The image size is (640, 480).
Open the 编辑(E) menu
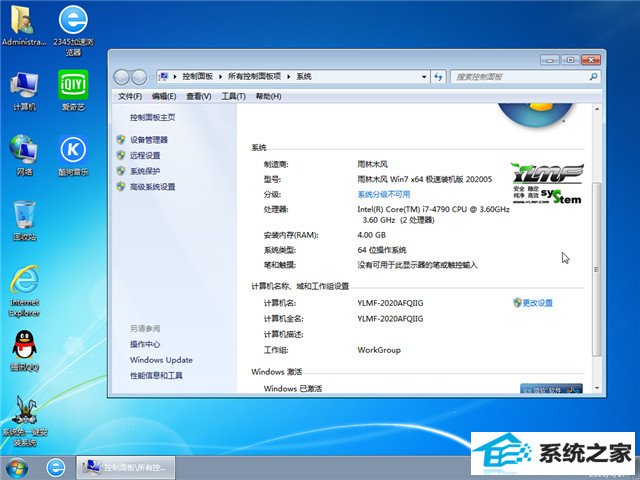(164, 96)
